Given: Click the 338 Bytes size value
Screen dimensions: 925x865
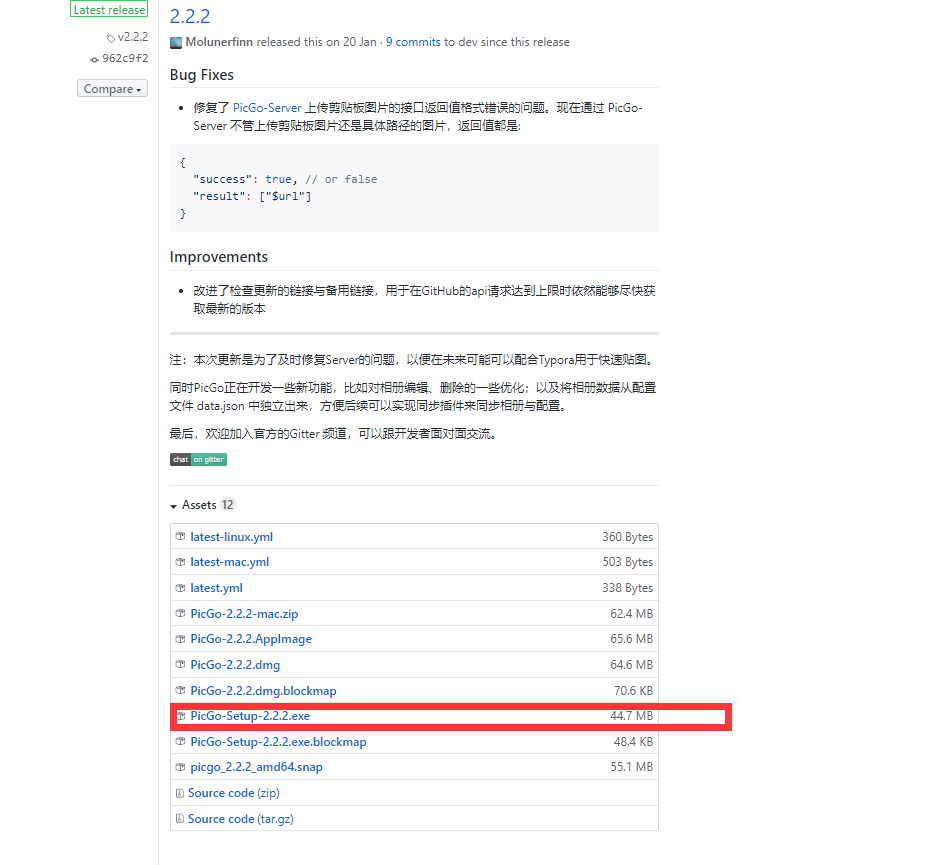Looking at the screenshot, I should (x=628, y=588).
